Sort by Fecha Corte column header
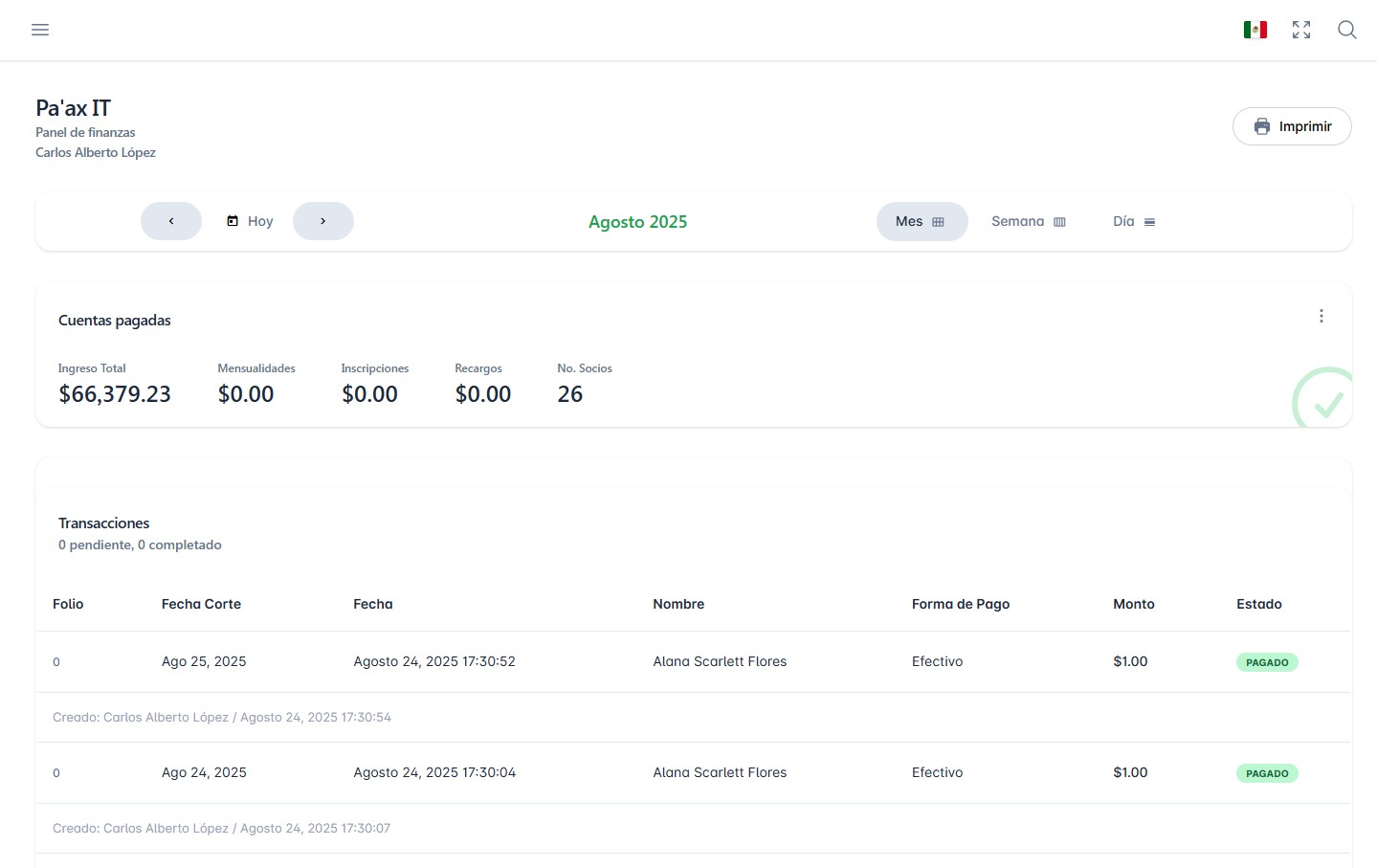 coord(201,604)
